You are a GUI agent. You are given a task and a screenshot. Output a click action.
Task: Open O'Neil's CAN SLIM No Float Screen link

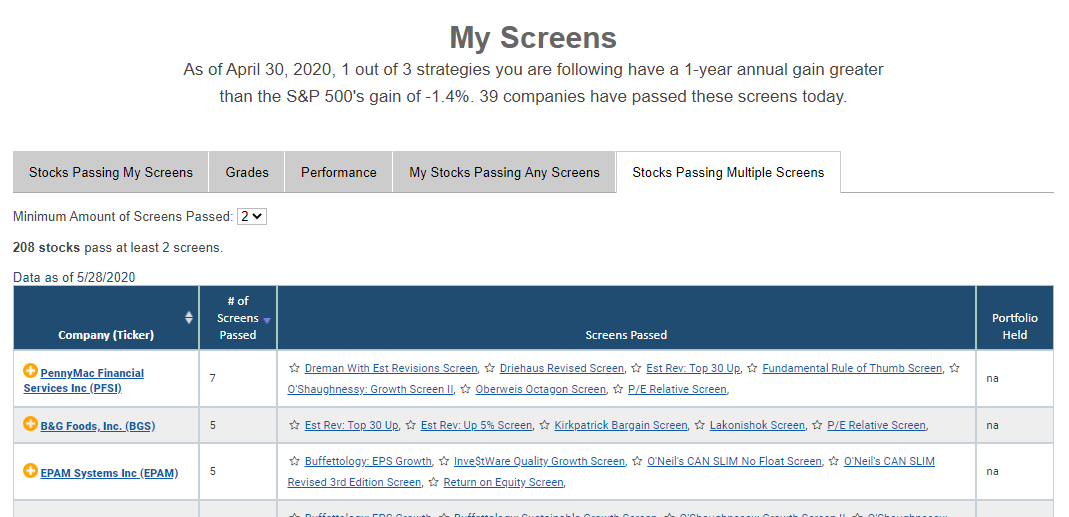pyautogui.click(x=734, y=461)
